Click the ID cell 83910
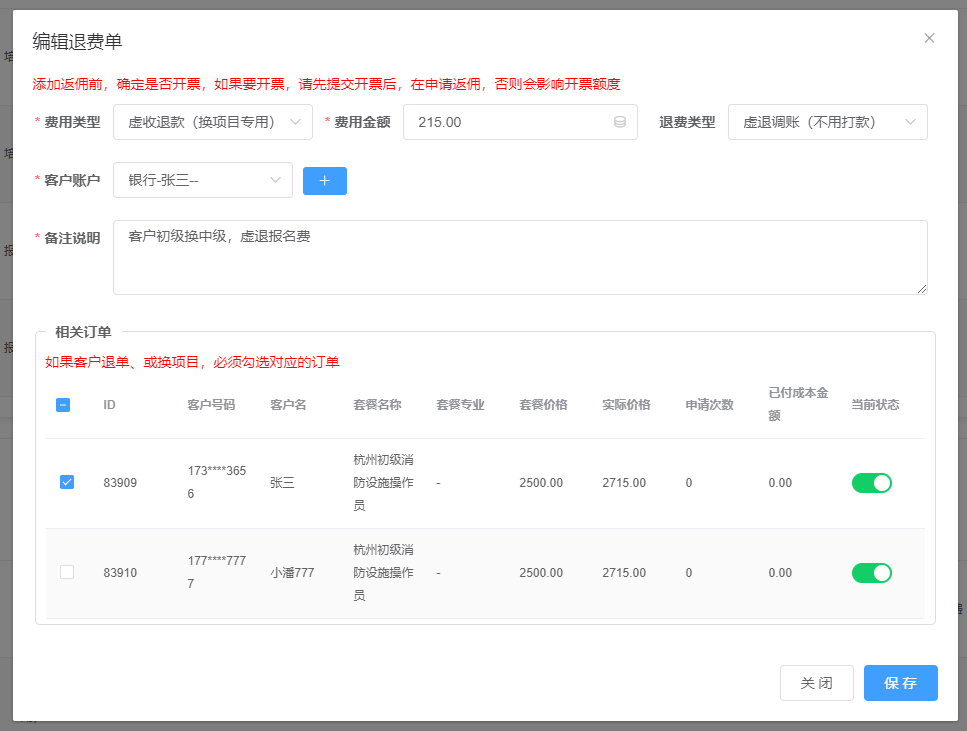Viewport: 967px width, 731px height. tap(120, 573)
